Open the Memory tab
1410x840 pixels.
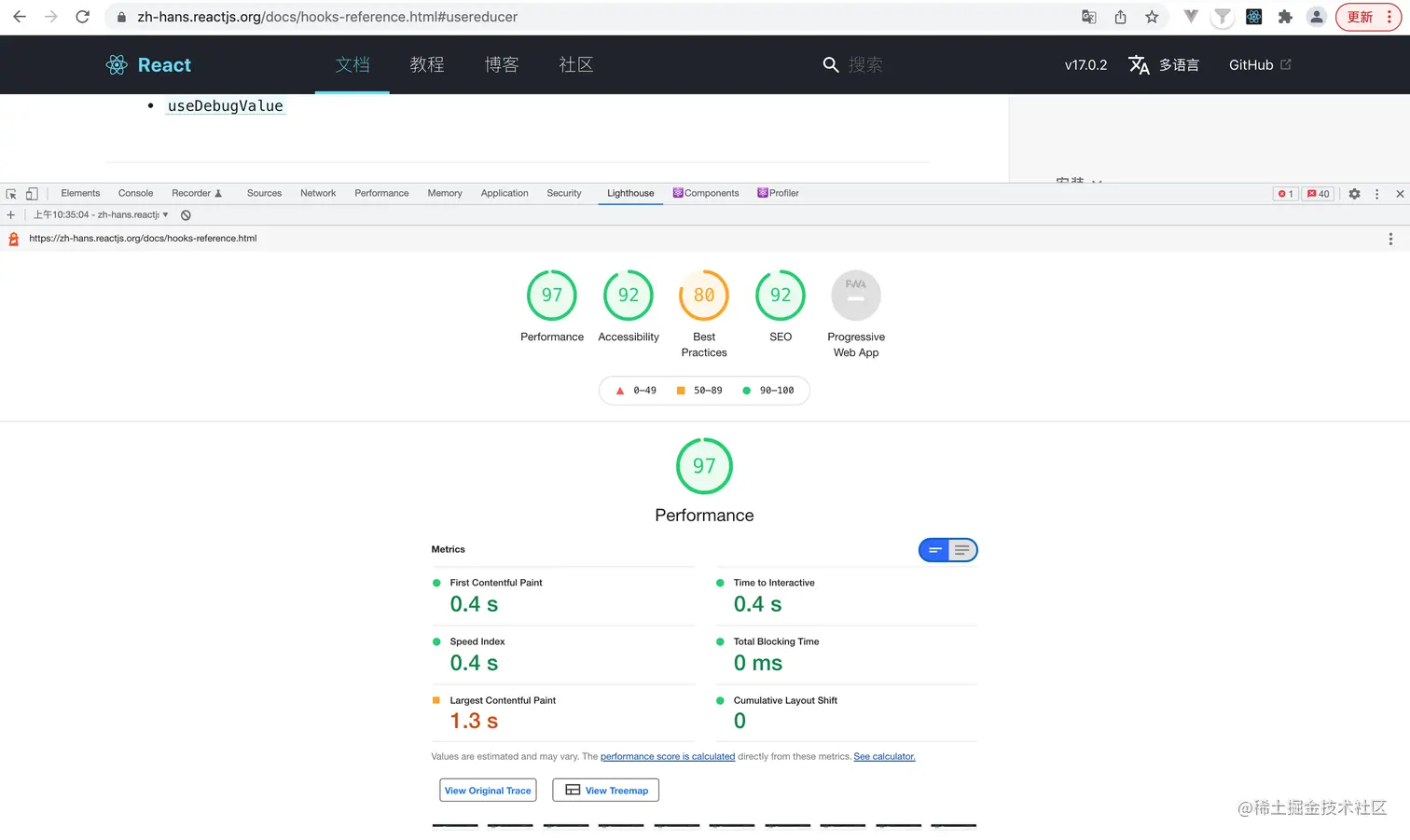445,194
